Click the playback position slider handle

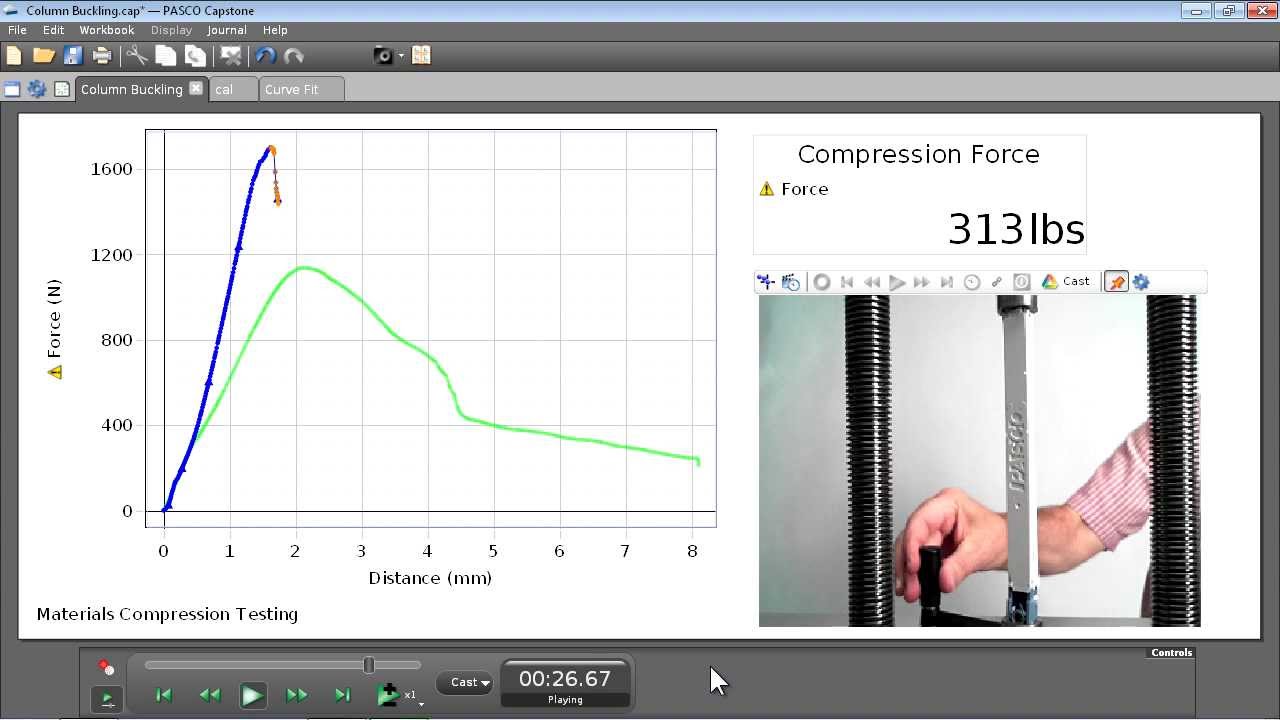369,665
